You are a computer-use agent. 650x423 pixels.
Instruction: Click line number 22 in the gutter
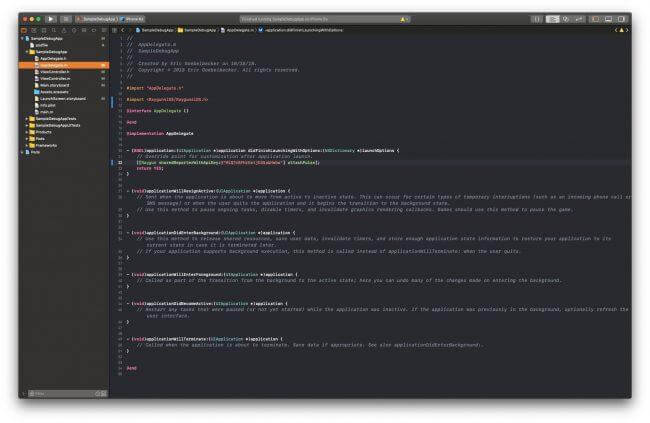click(120, 163)
